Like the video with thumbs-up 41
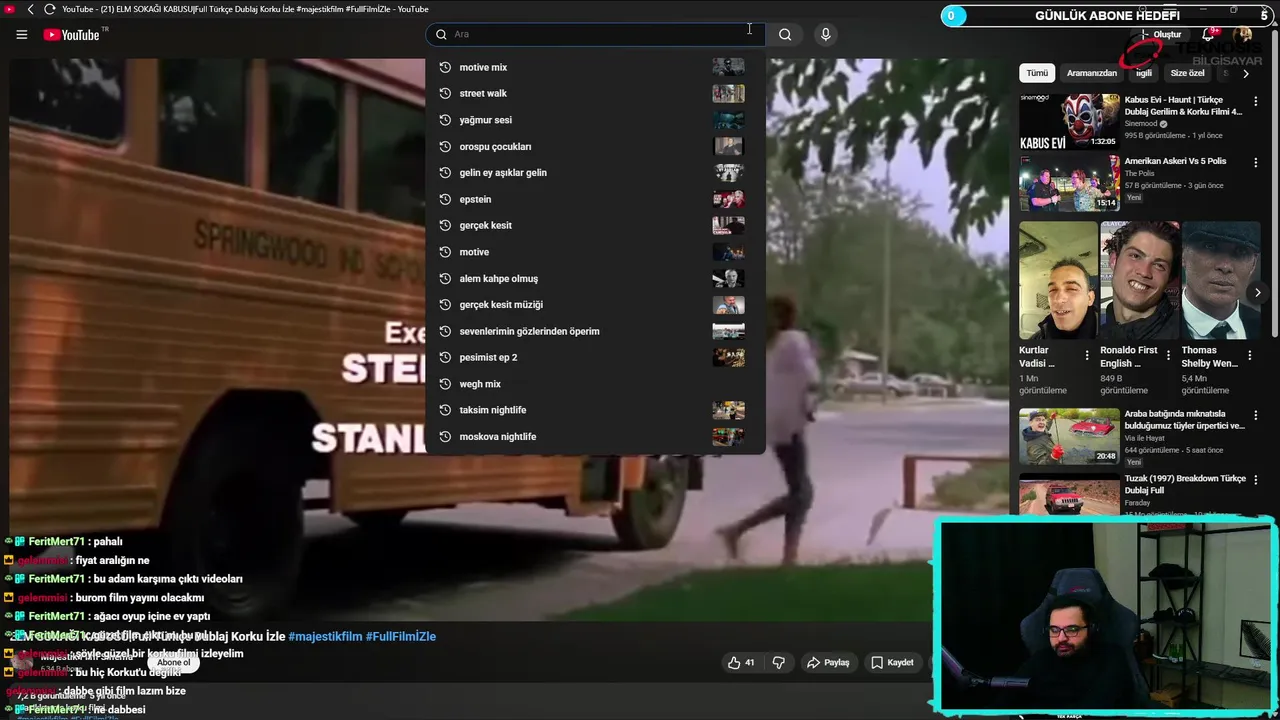 tap(741, 662)
